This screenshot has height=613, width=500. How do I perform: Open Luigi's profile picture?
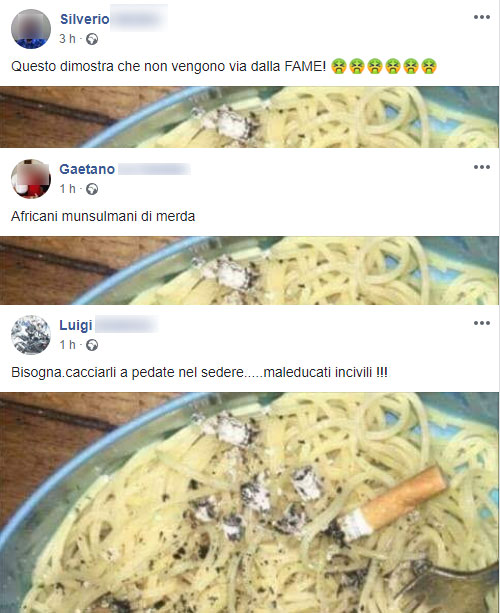31,335
